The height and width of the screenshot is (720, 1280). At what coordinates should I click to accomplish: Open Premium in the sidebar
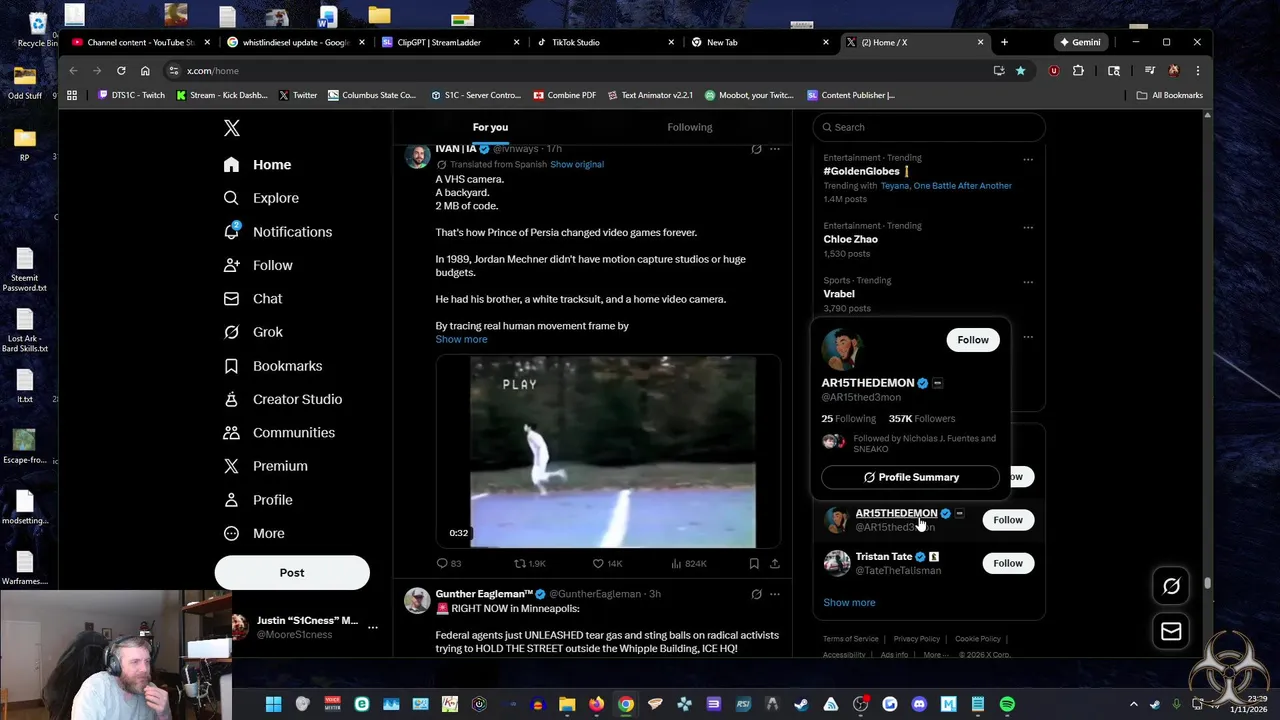coord(265,466)
